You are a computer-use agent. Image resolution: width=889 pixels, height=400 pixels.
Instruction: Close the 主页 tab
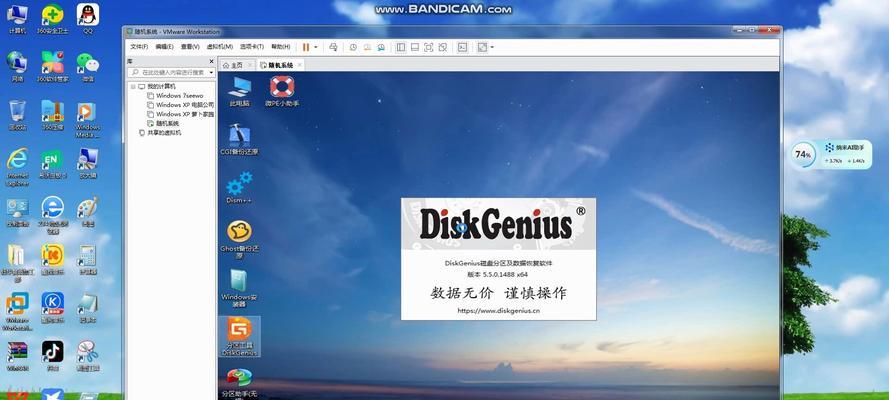point(250,65)
